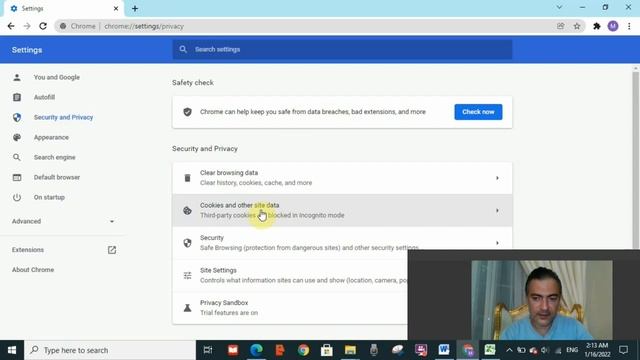This screenshot has width=640, height=360.
Task: Click the person icon beside You and Google
Action: tap(17, 77)
